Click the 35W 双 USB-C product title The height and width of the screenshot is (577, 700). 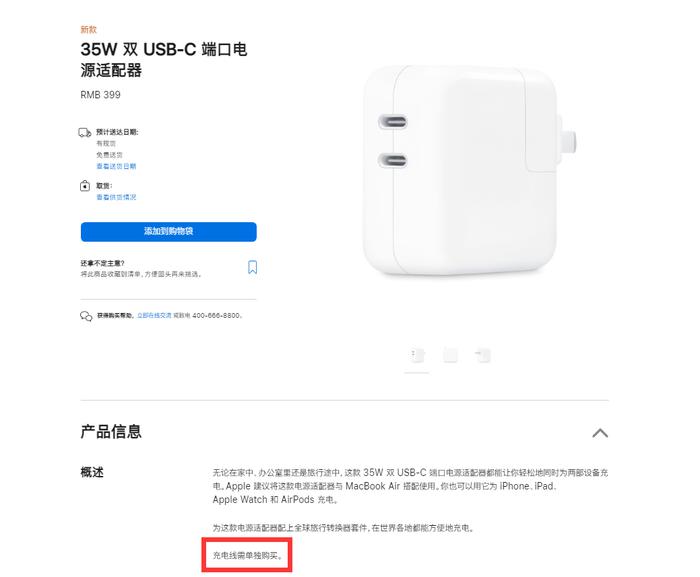coord(164,59)
